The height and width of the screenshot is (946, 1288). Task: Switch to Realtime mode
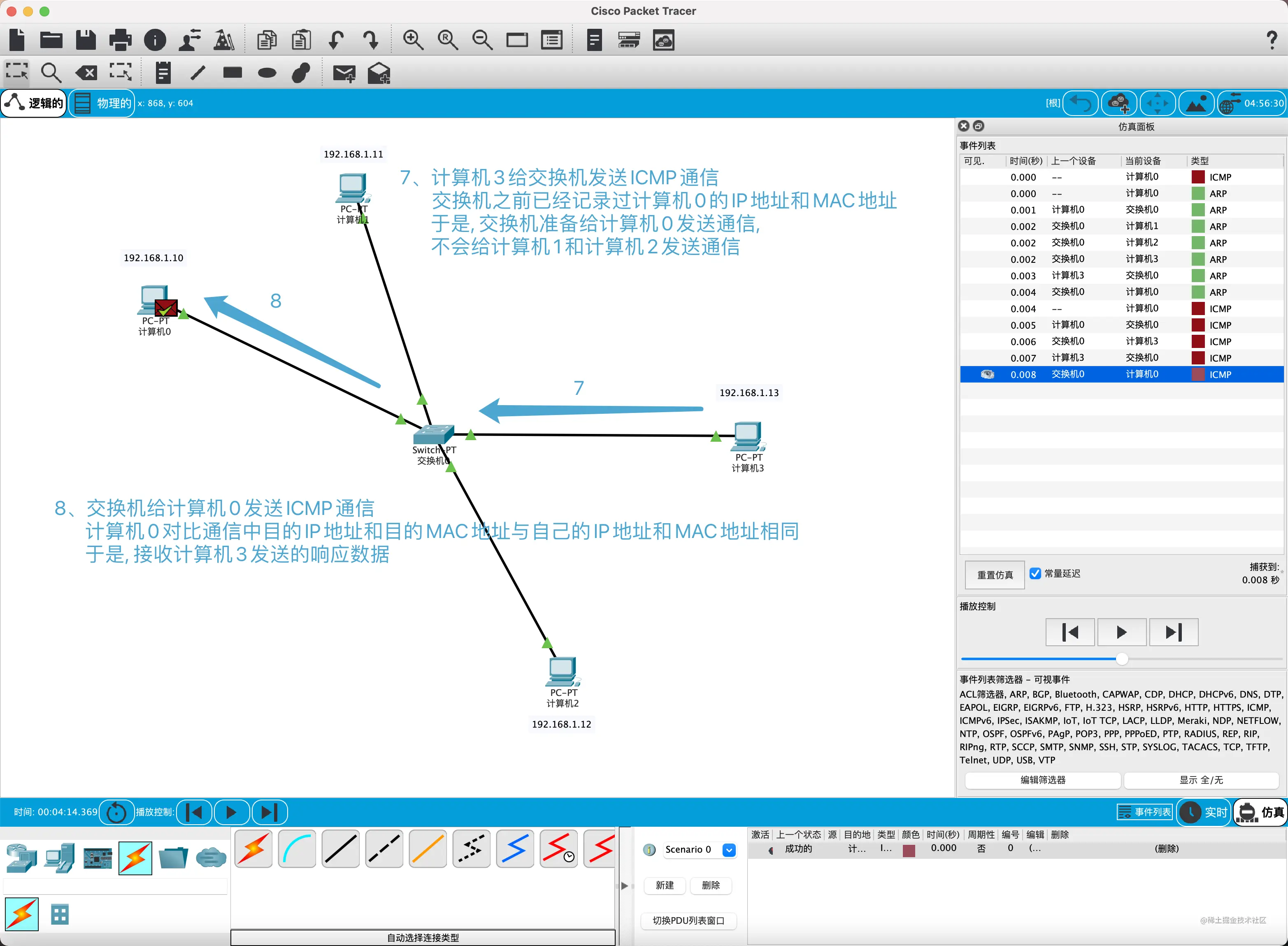[1204, 812]
